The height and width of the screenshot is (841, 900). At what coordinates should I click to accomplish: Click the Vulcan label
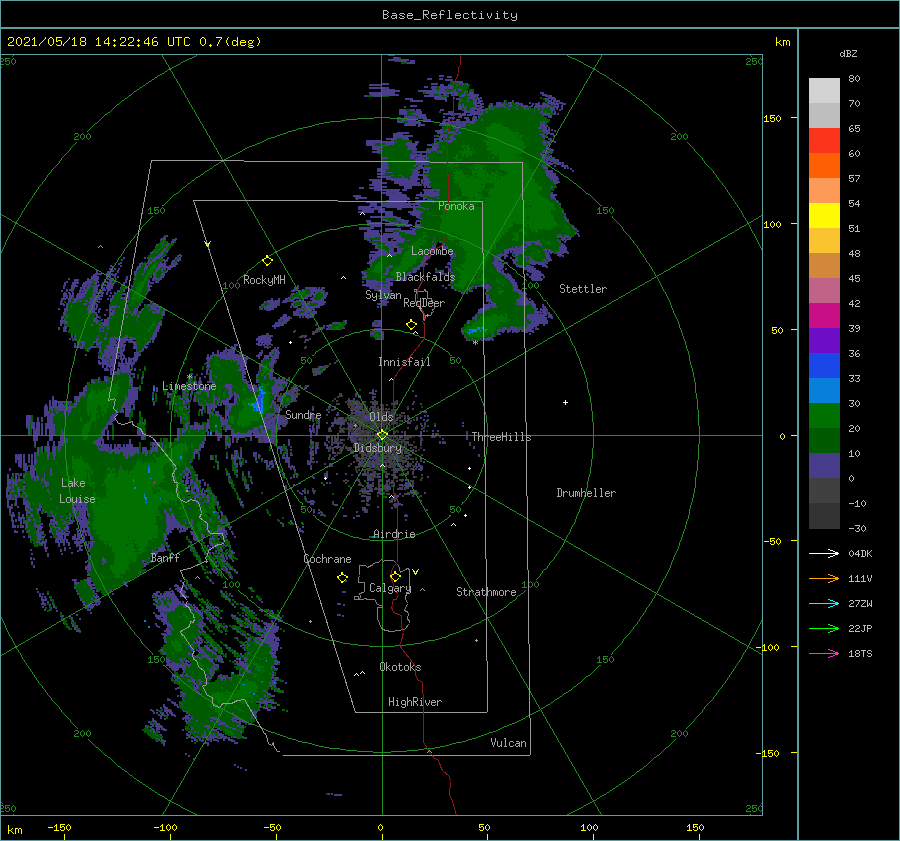pyautogui.click(x=508, y=743)
